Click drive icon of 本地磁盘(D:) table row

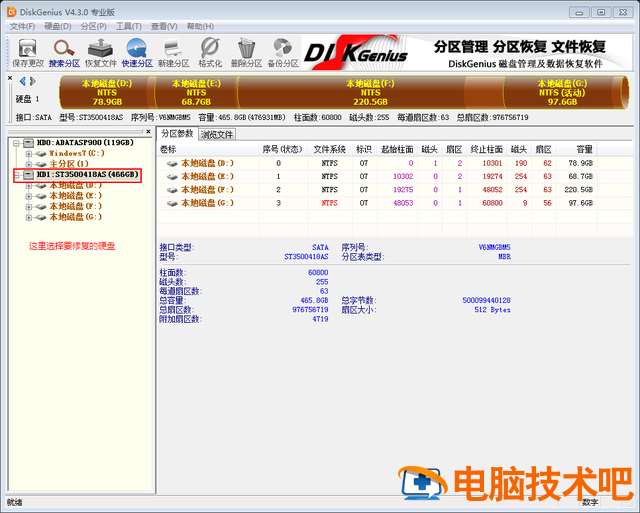point(172,163)
